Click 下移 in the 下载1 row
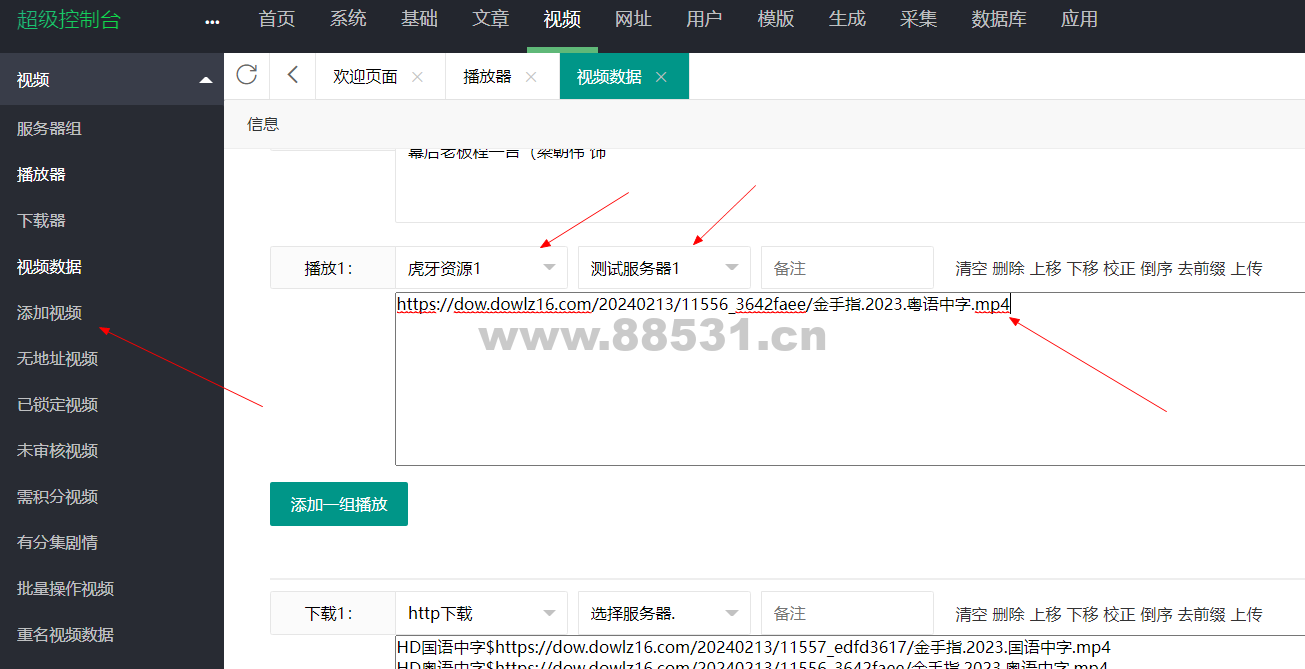The width and height of the screenshot is (1305, 669). point(1082,614)
